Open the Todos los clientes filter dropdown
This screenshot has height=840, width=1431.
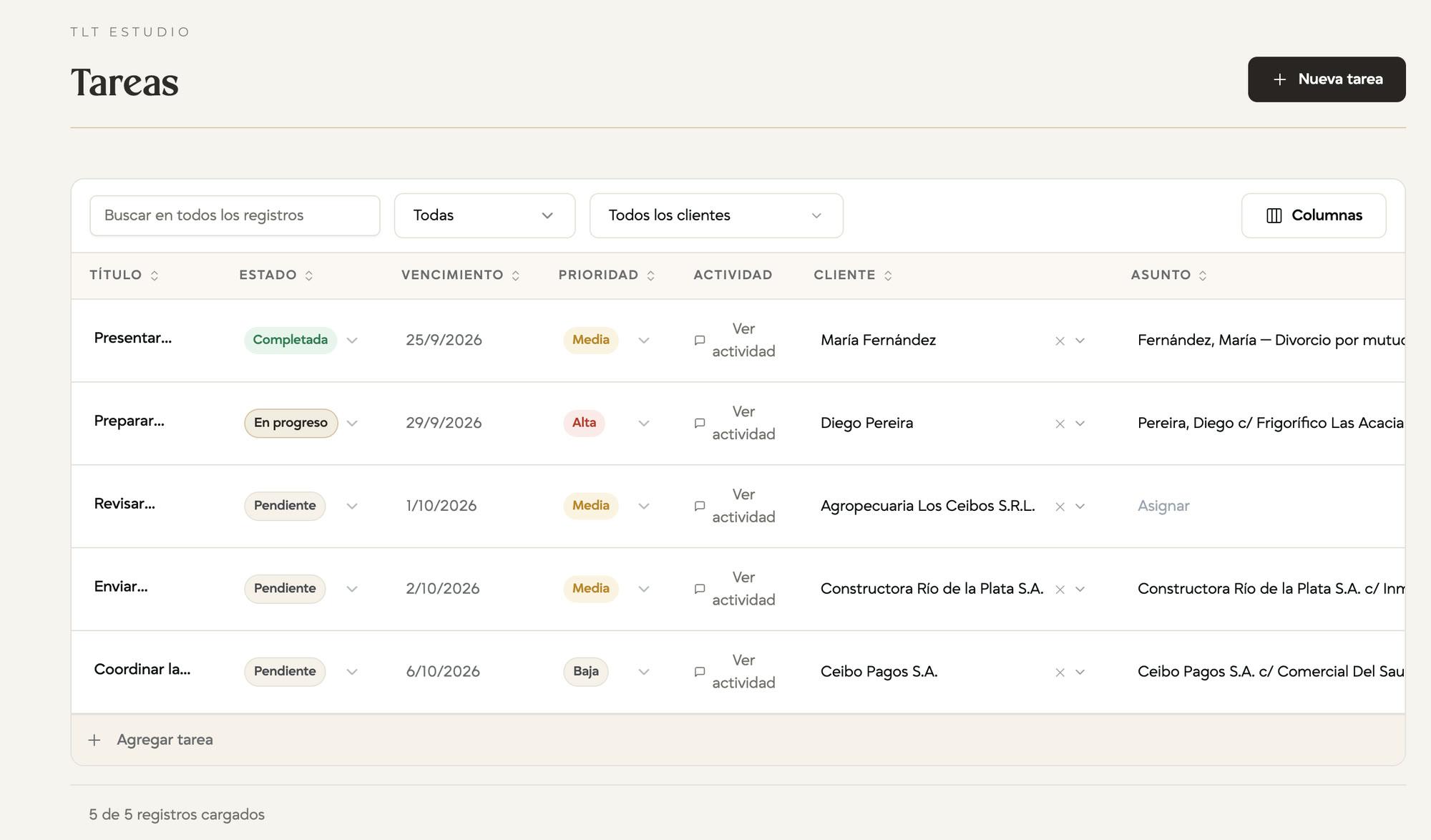(716, 215)
